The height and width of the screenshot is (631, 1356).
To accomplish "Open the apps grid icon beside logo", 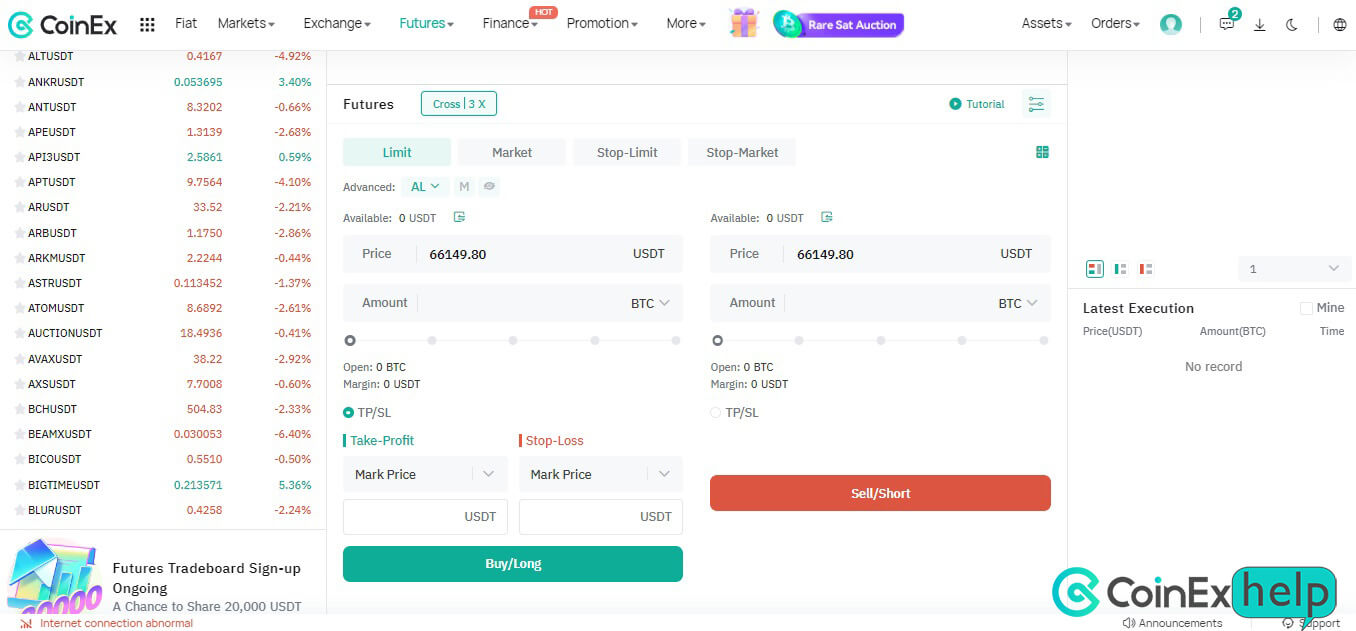I will 147,24.
